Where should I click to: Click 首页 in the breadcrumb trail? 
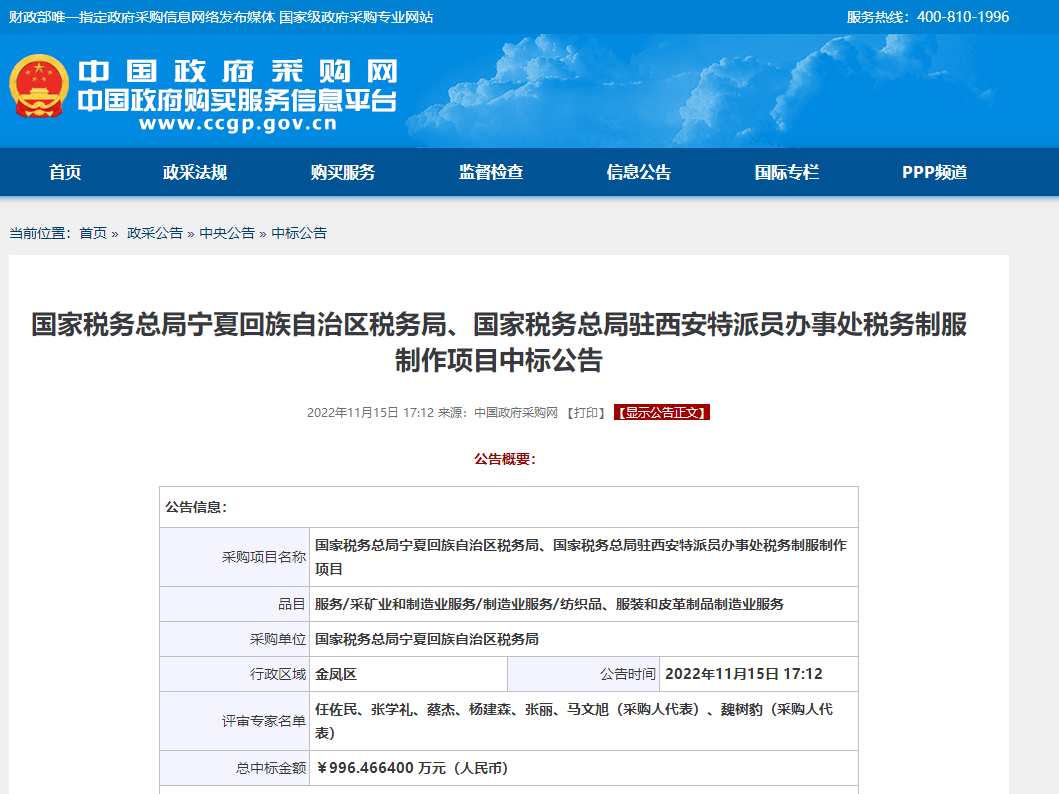(90, 233)
